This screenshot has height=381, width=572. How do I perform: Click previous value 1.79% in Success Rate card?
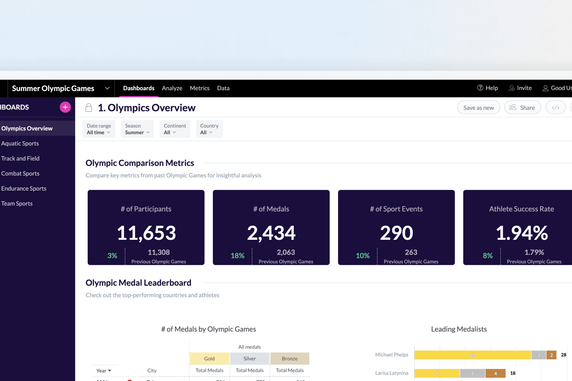[x=534, y=252]
